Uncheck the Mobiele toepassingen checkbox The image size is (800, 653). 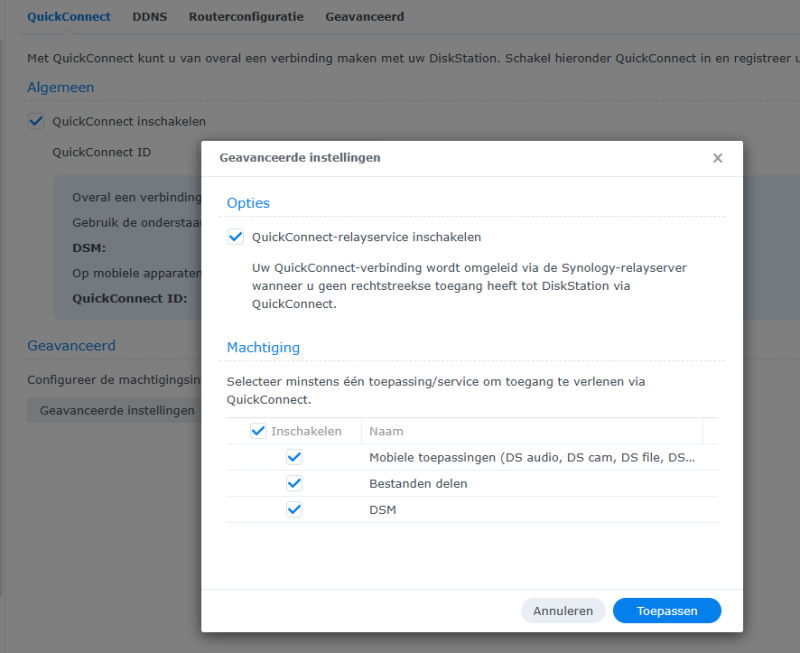click(294, 457)
